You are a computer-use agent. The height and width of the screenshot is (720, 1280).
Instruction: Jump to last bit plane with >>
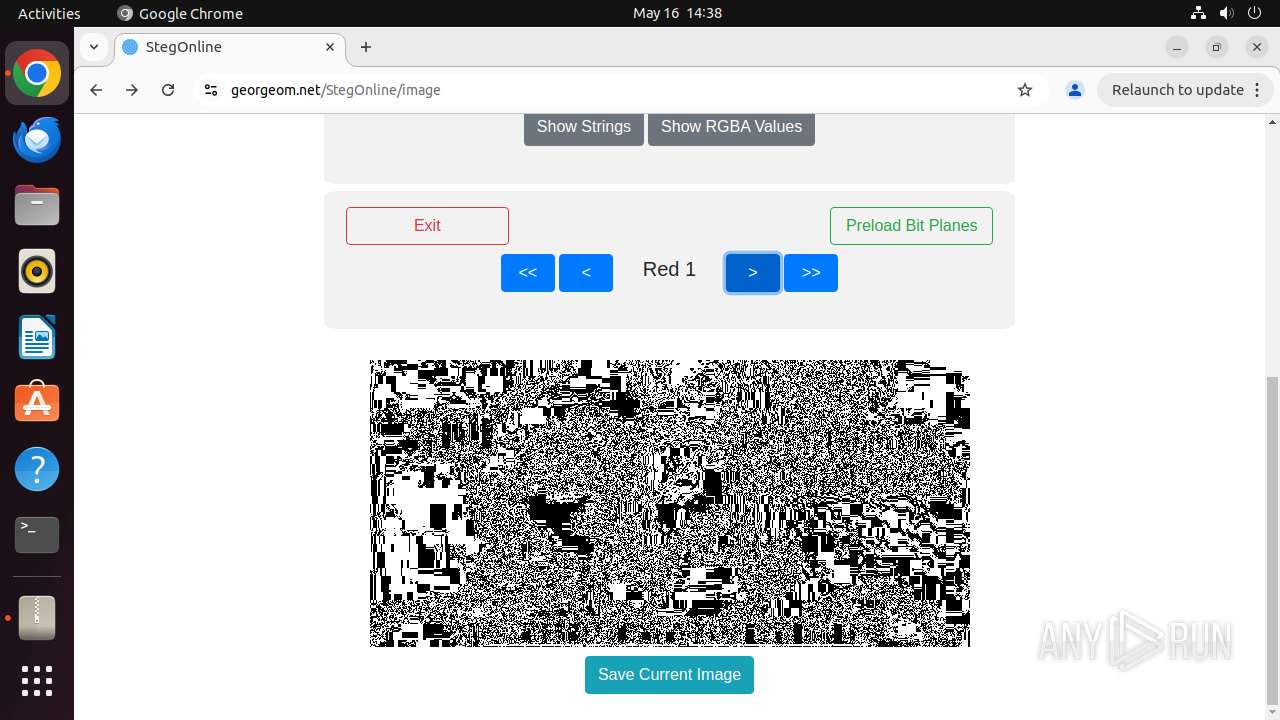pyautogui.click(x=811, y=273)
